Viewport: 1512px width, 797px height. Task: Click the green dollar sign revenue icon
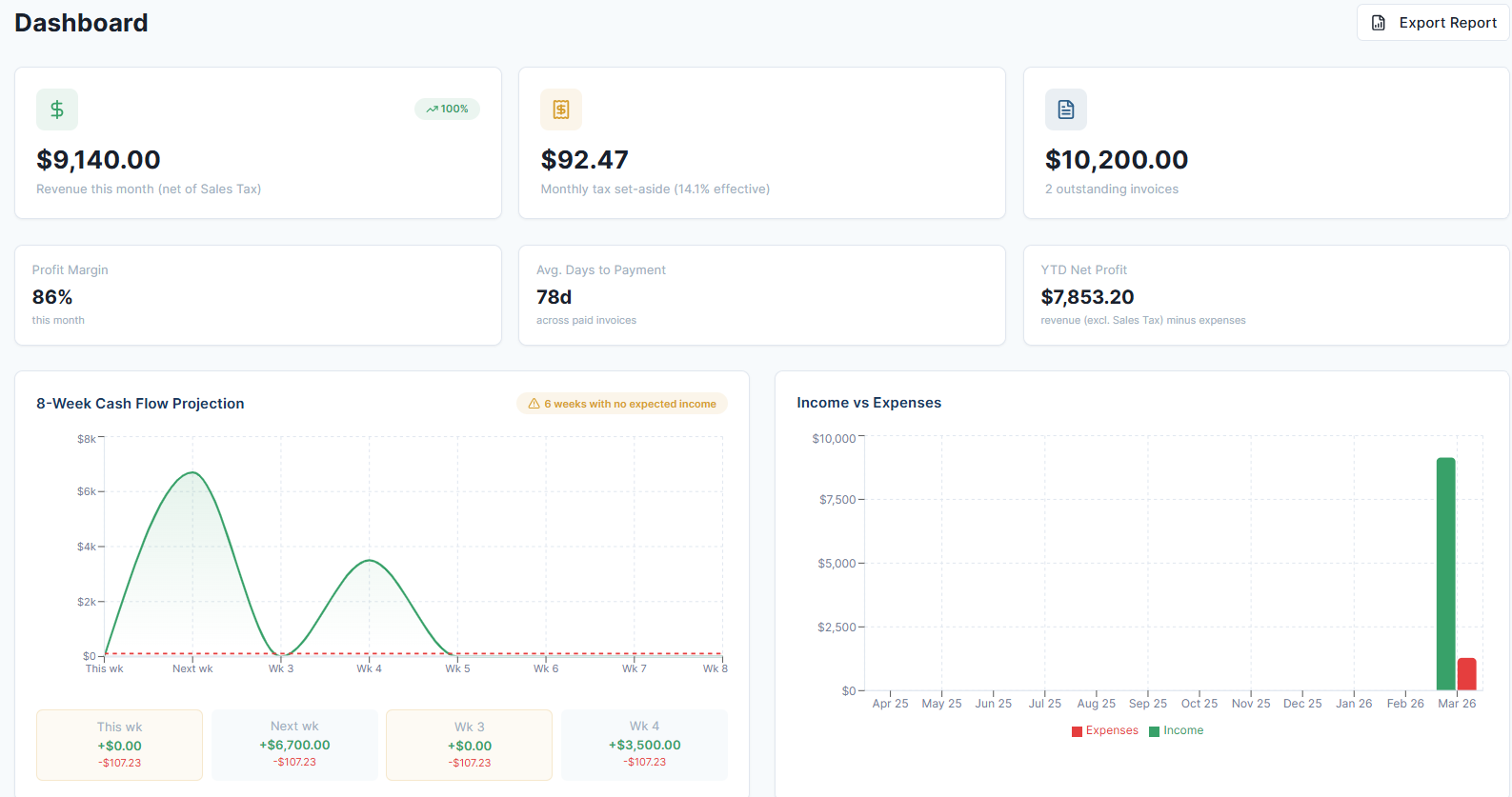57,110
